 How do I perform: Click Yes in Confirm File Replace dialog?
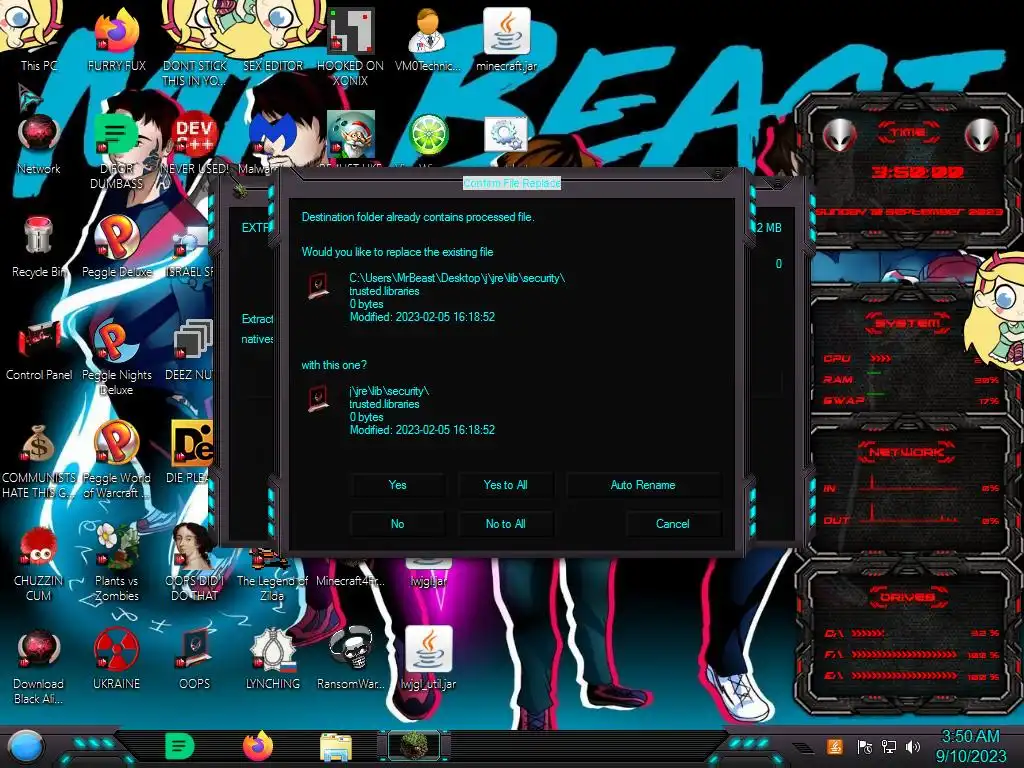[397, 485]
